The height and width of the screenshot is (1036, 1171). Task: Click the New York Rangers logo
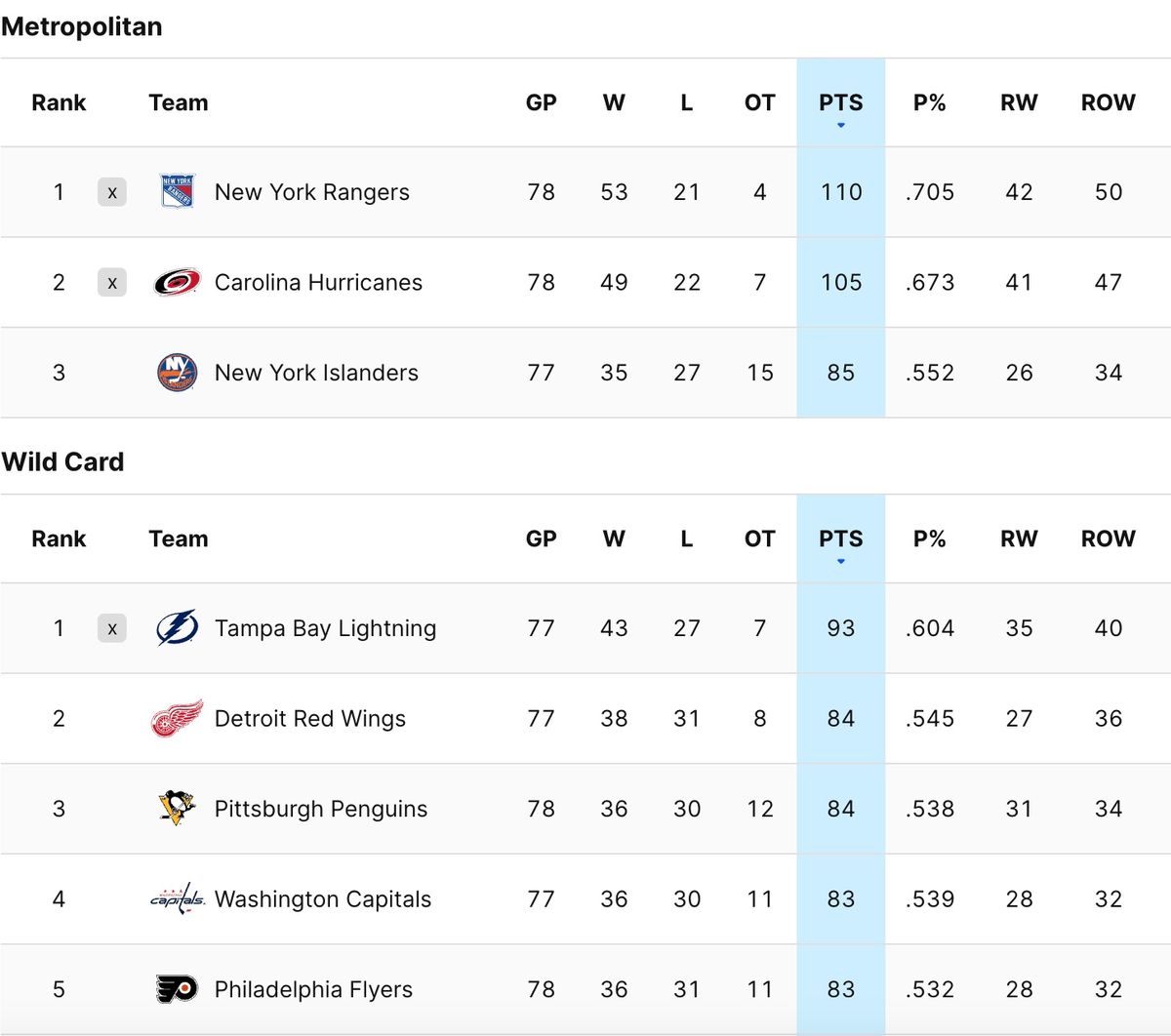point(178,192)
